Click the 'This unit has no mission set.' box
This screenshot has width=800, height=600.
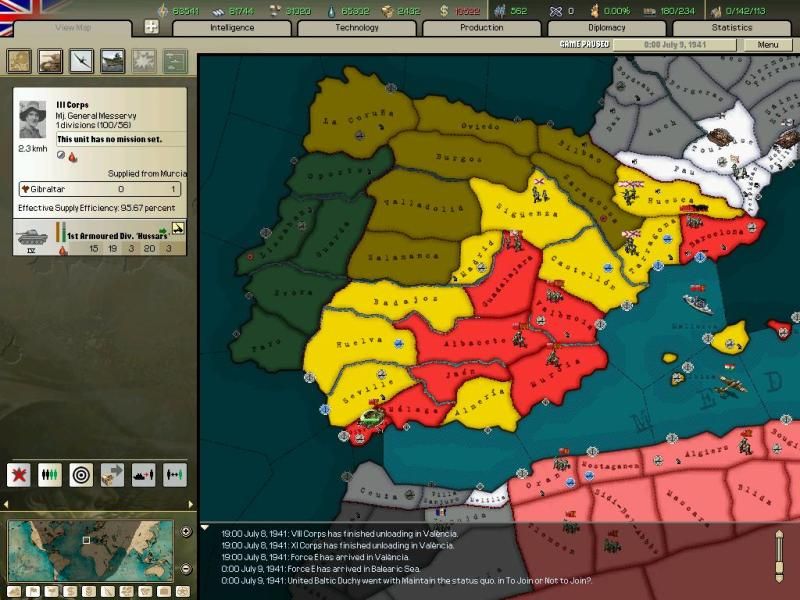click(121, 139)
